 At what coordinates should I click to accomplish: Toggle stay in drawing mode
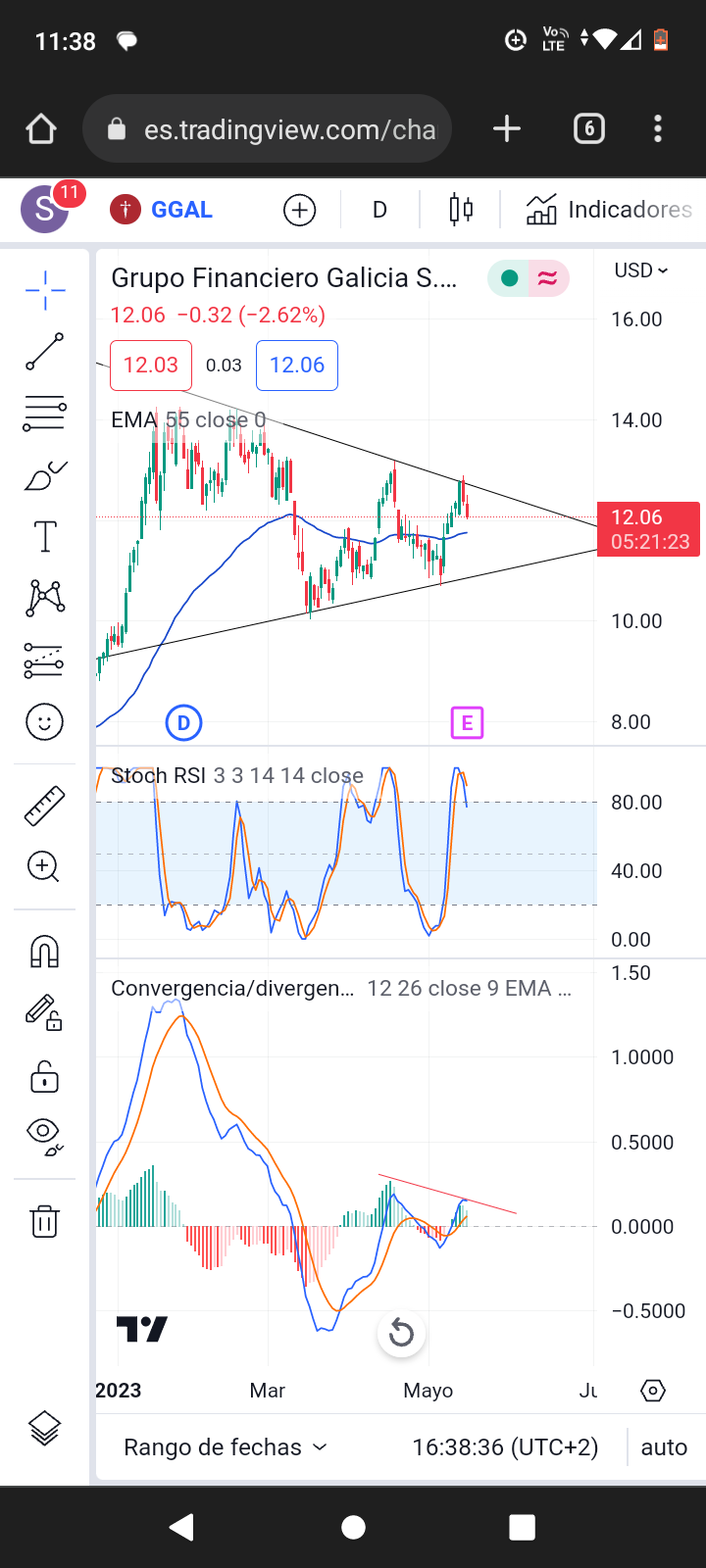tap(44, 1012)
